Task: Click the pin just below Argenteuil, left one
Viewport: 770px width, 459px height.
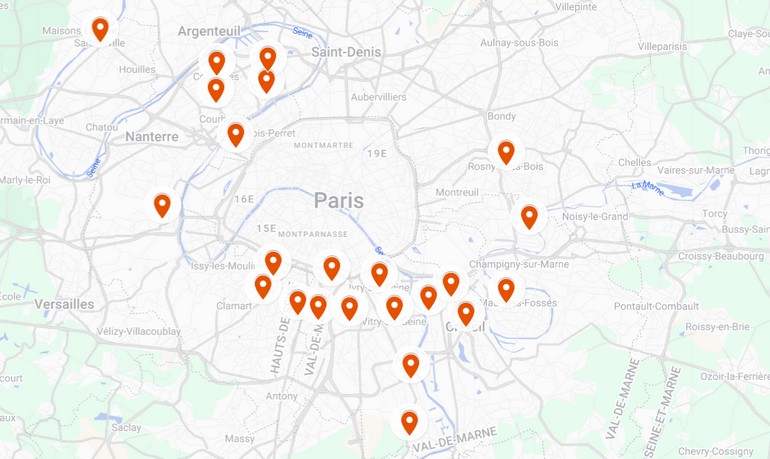Action: [x=217, y=63]
